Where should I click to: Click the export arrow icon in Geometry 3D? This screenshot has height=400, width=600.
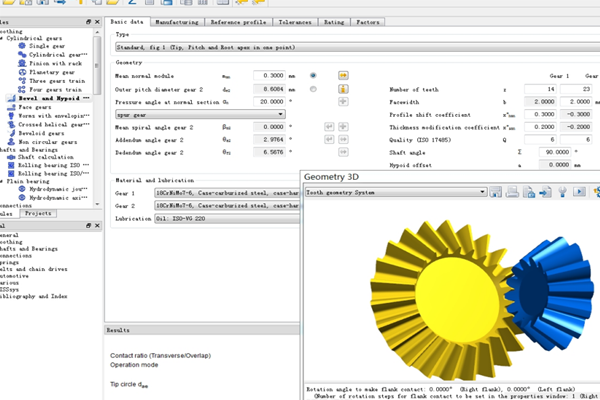coord(545,192)
